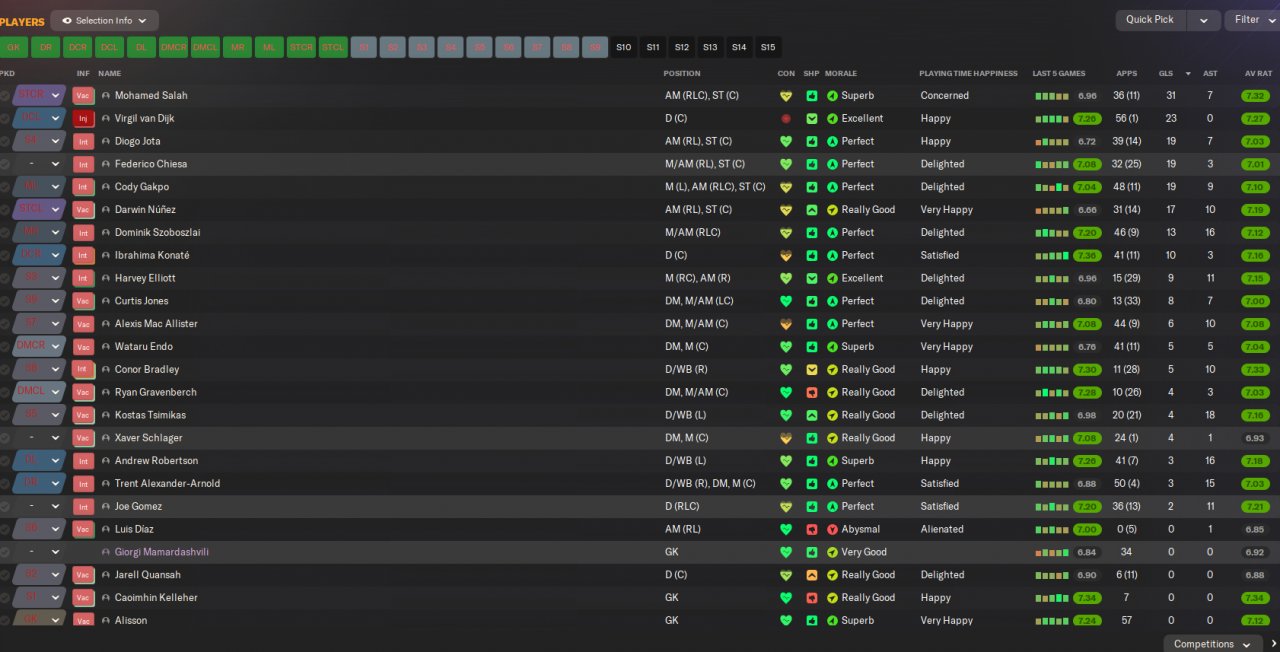Click Ryan Gravenberch's red sharpness icon
Viewport: 1280px width, 652px height.
pos(811,393)
